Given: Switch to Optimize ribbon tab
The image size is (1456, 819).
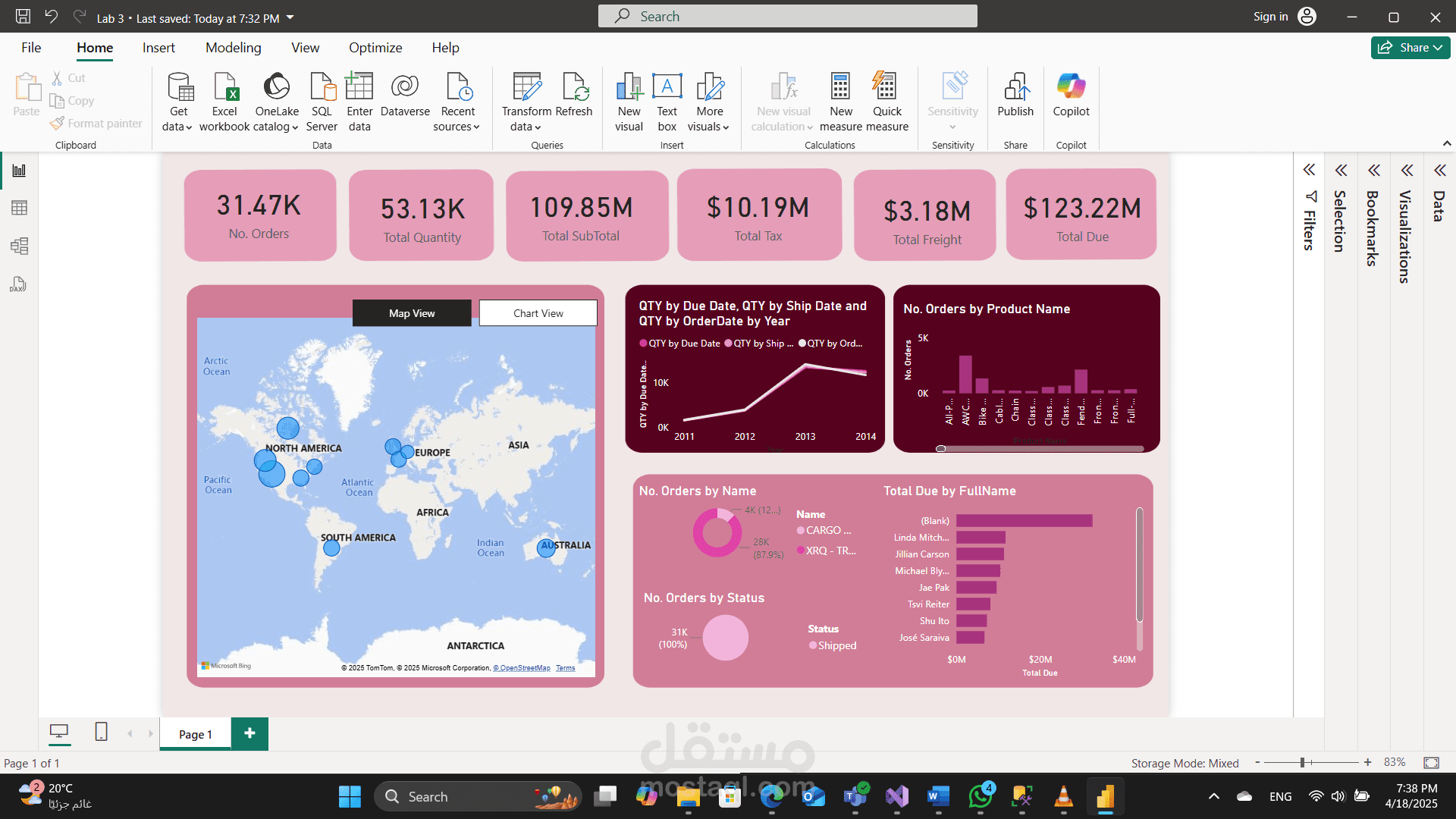Looking at the screenshot, I should click(x=375, y=48).
